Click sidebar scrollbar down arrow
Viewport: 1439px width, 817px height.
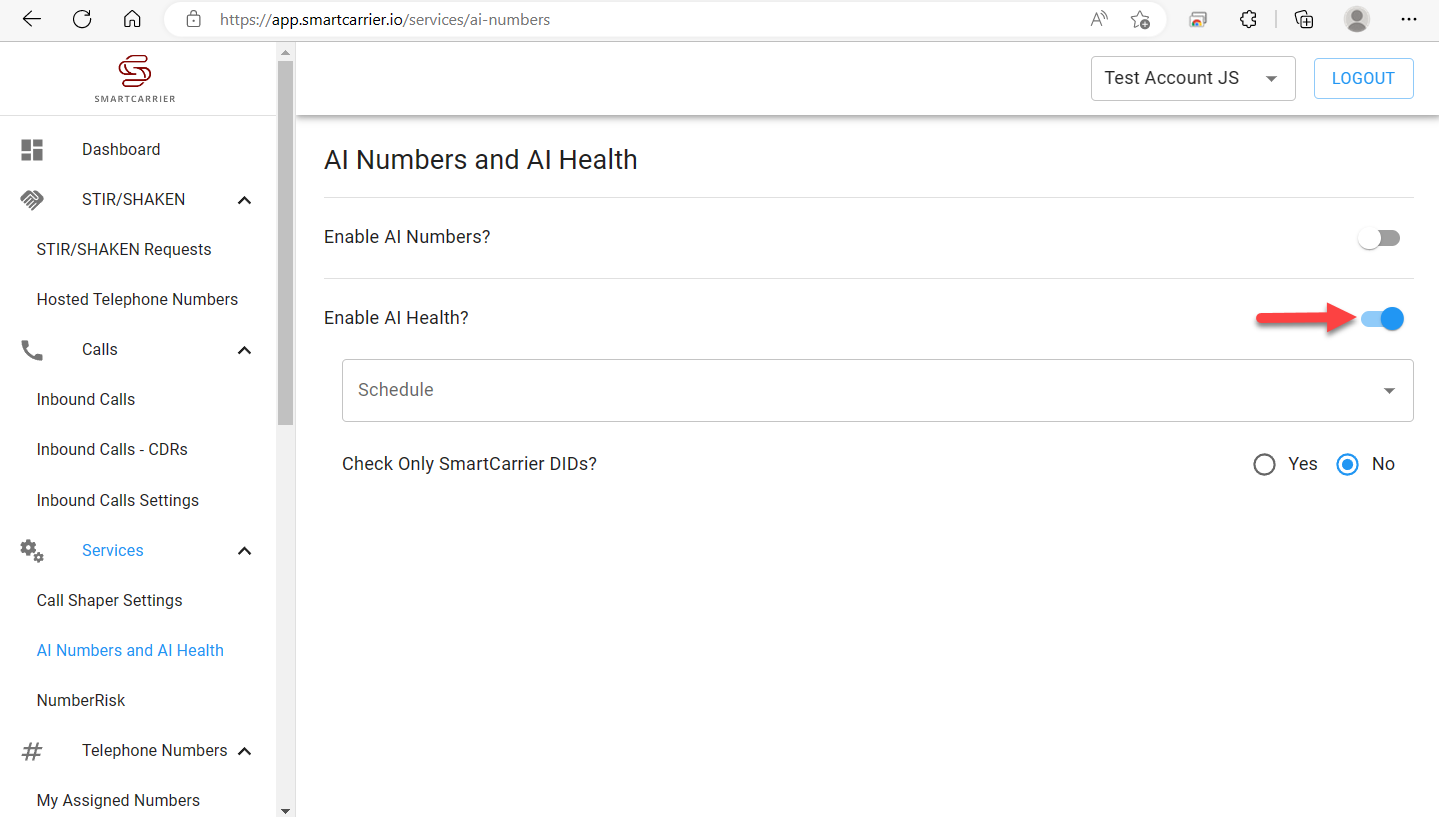coord(285,809)
